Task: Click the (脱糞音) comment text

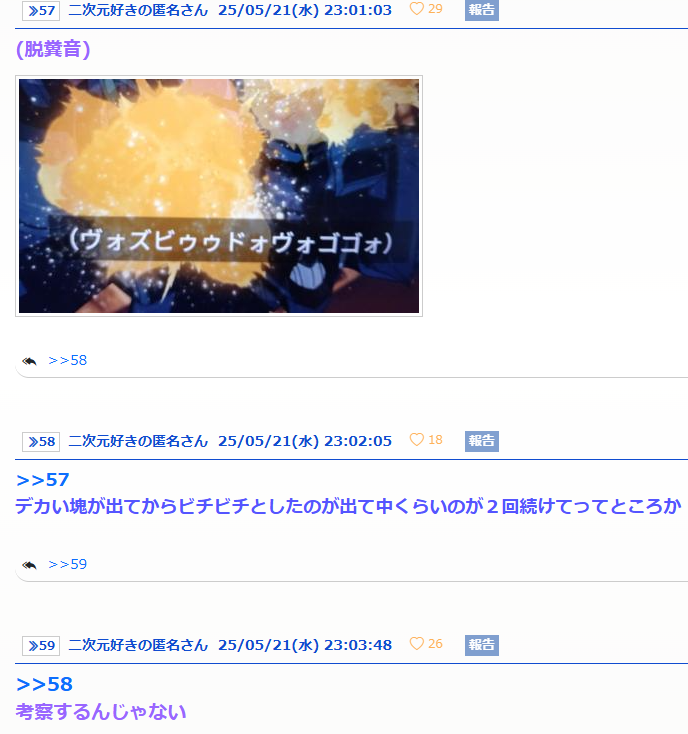Action: (x=53, y=49)
